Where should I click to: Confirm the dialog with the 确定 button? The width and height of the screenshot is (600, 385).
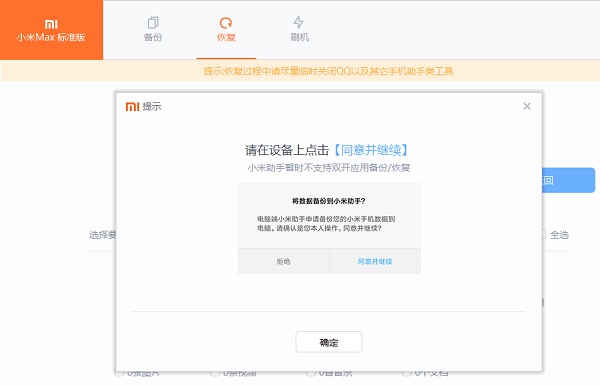tap(329, 342)
